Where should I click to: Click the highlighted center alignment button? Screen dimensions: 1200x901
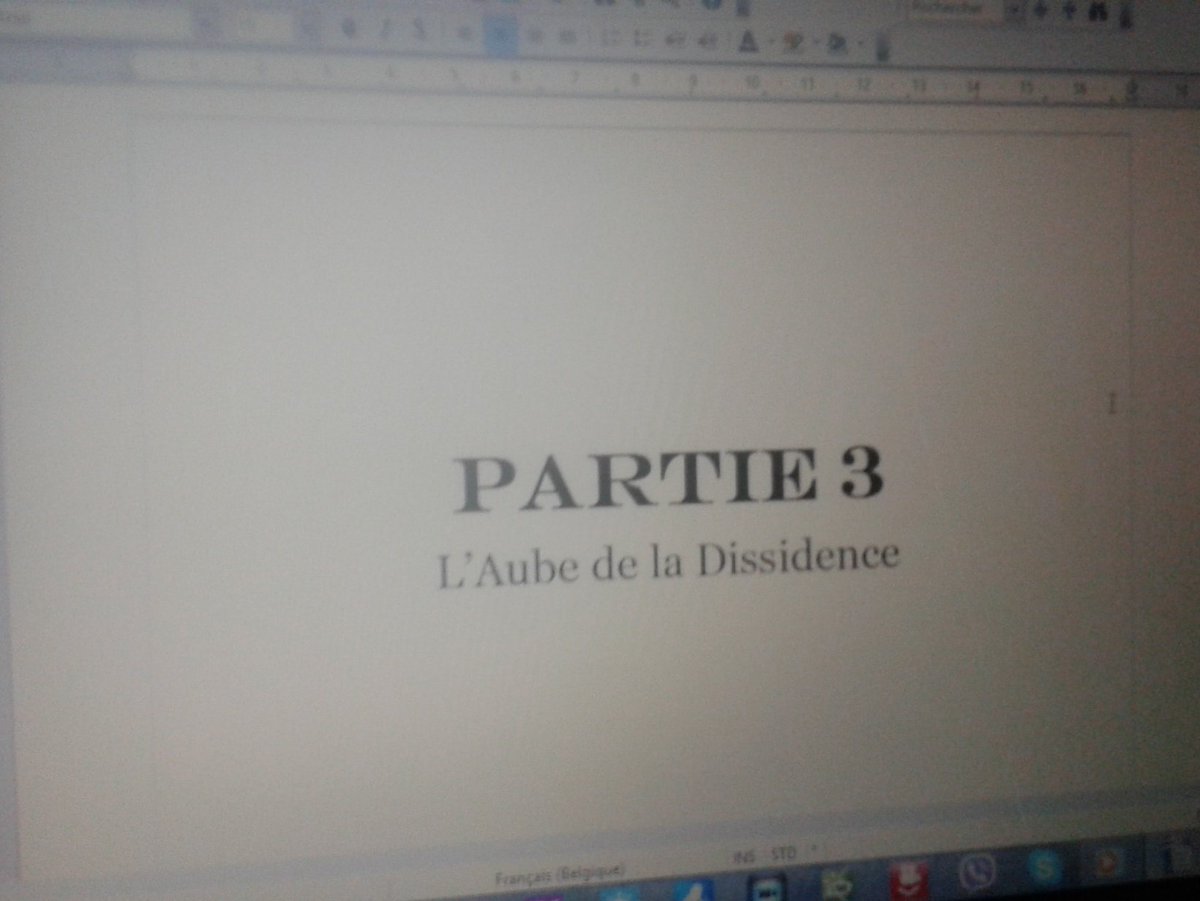500,37
